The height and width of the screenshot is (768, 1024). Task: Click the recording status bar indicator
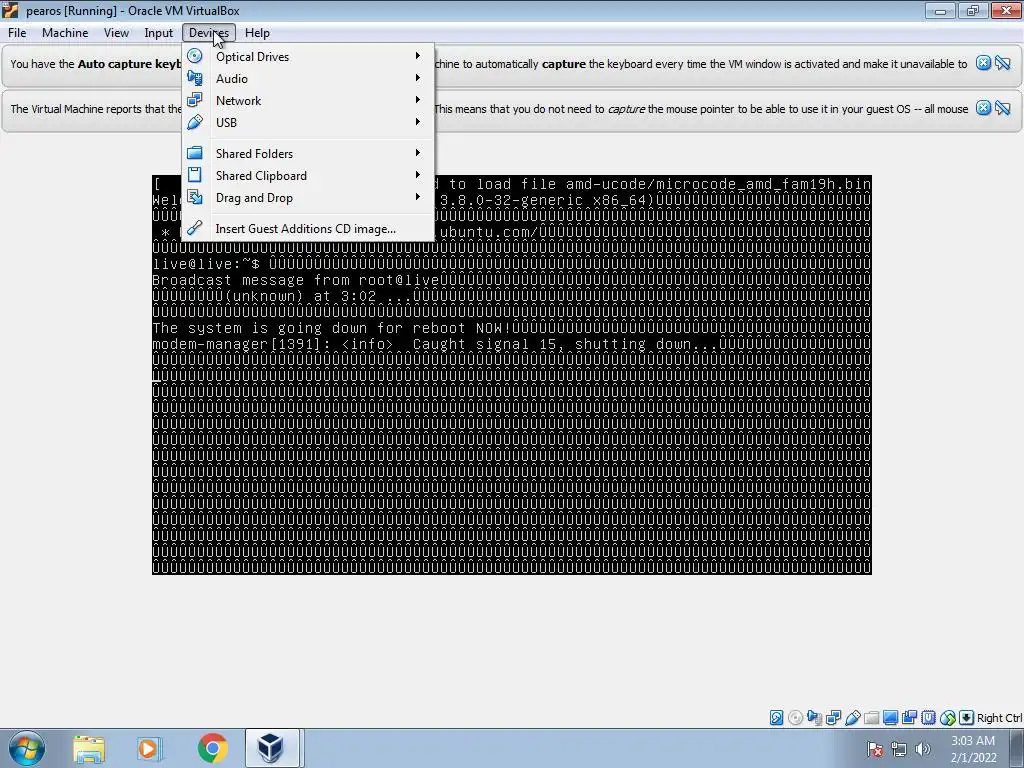(x=909, y=718)
